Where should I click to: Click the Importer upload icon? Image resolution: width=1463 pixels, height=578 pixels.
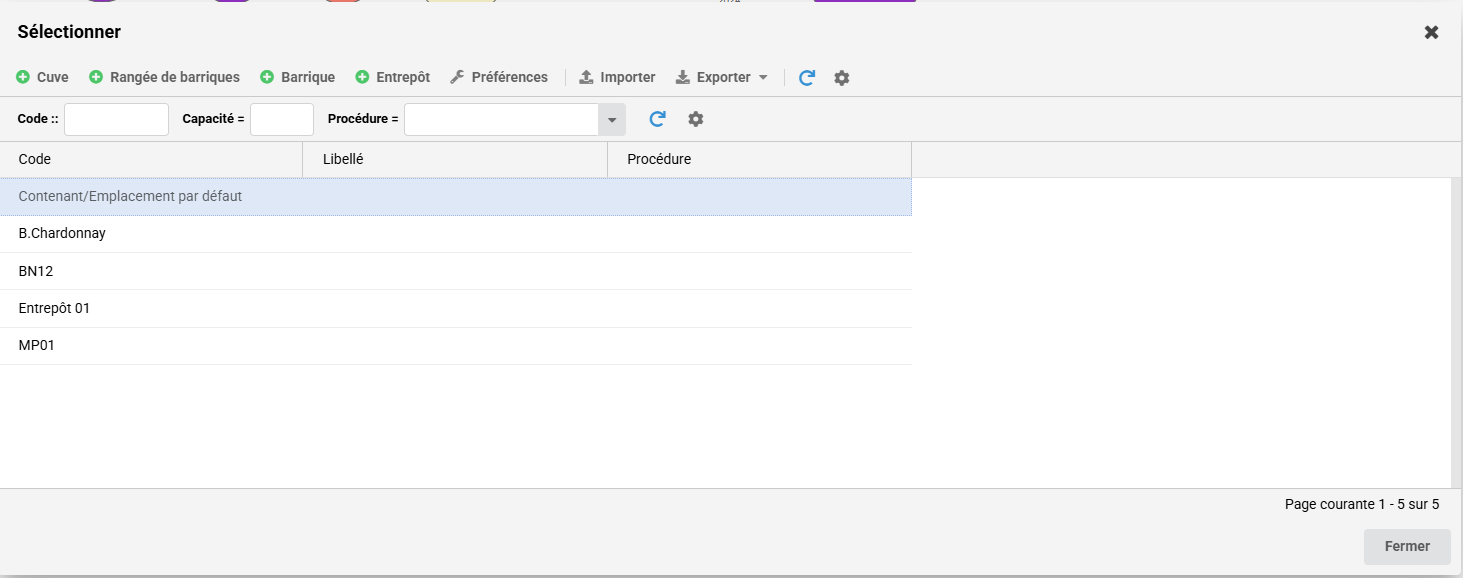587,77
